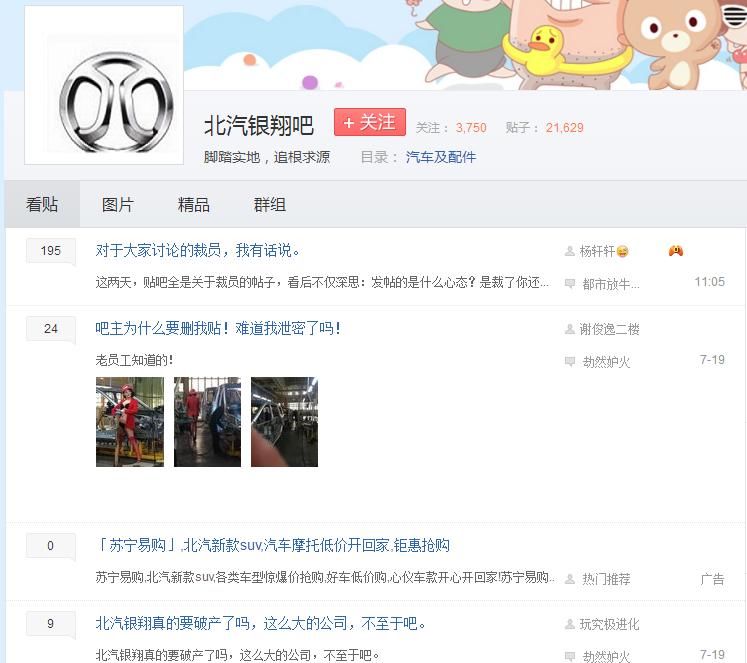Click the post excerpt 老员工知道的!
The height and width of the screenshot is (663, 747).
[x=134, y=360]
